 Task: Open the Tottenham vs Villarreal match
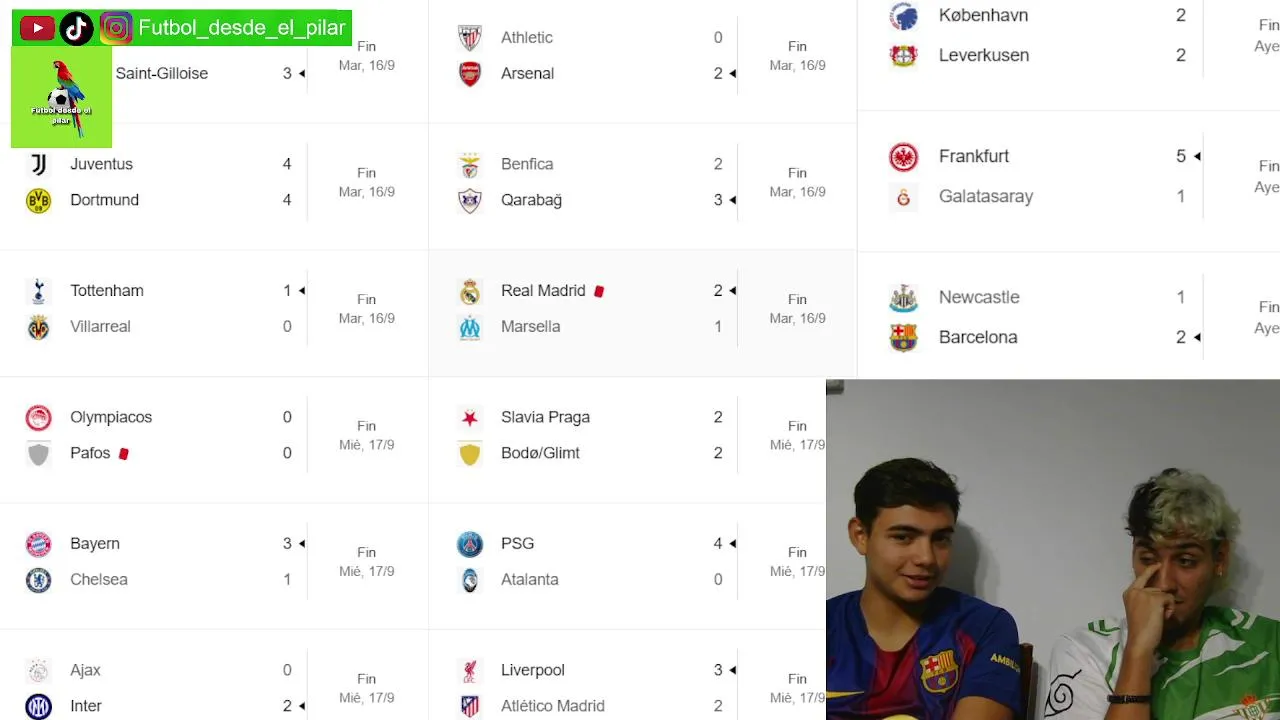[214, 313]
